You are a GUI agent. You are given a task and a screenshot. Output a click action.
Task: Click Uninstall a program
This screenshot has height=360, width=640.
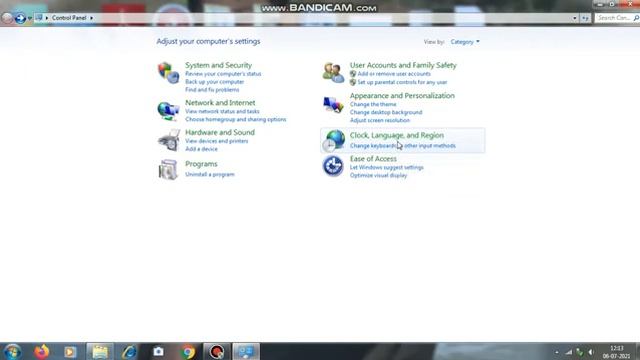pos(210,174)
